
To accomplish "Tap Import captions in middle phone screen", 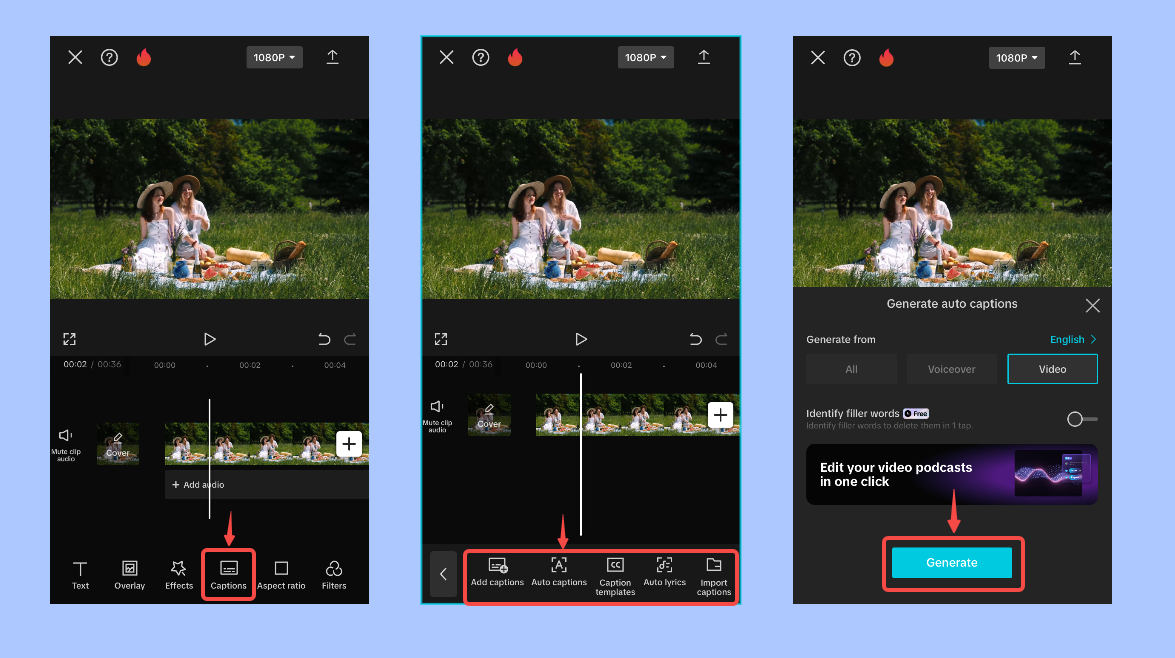I will click(713, 576).
